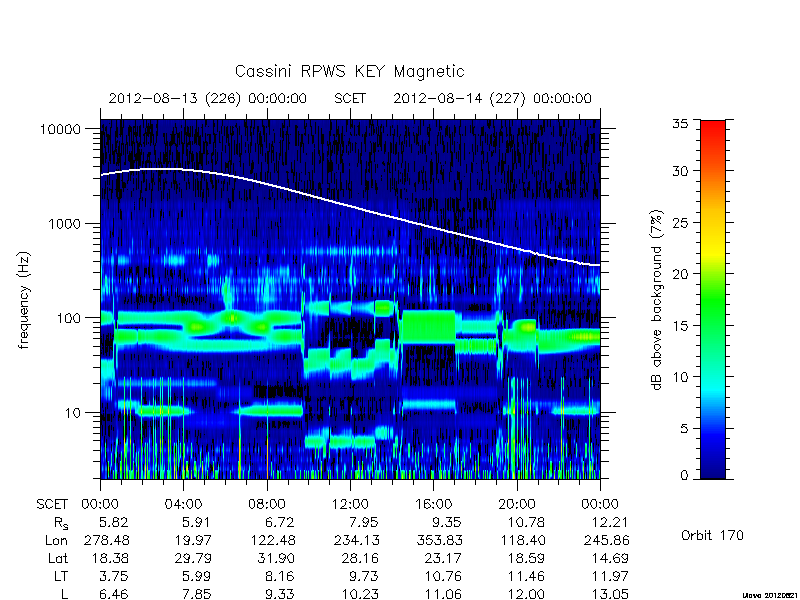Click the "frequency (Hz)" axis label
800x600 pixels.
pos(24,301)
